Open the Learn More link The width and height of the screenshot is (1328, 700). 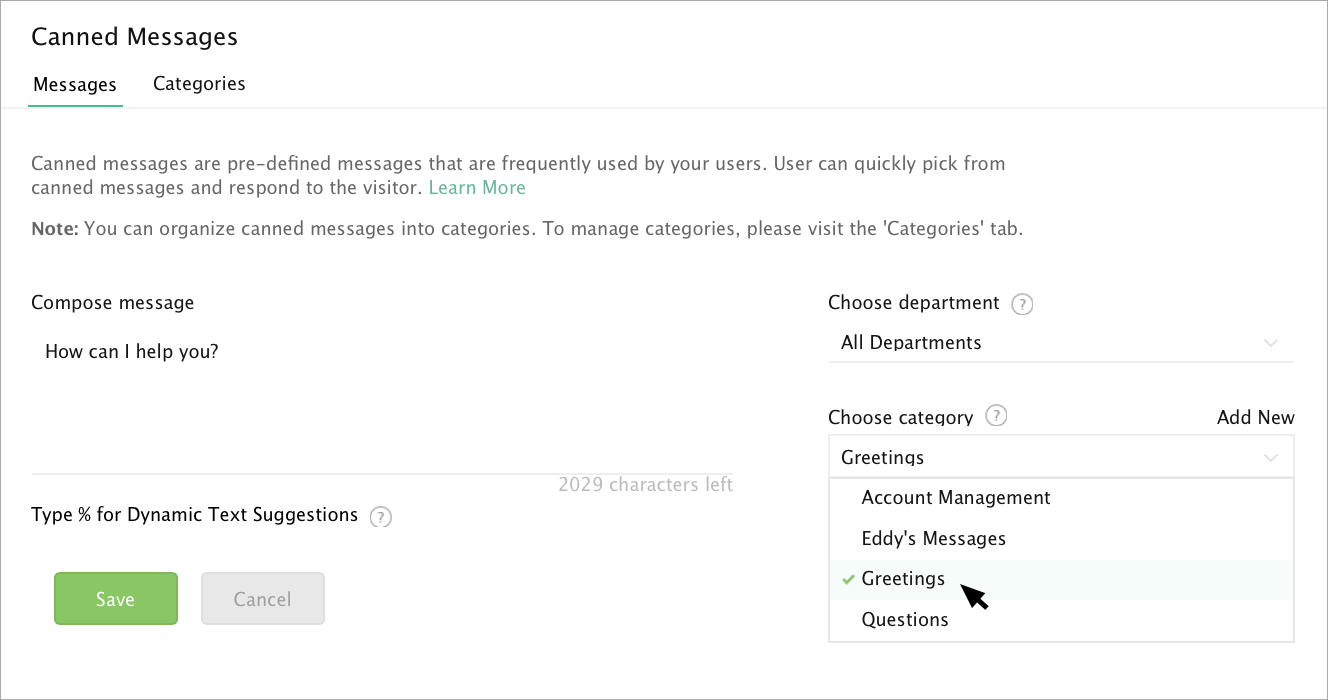point(477,188)
